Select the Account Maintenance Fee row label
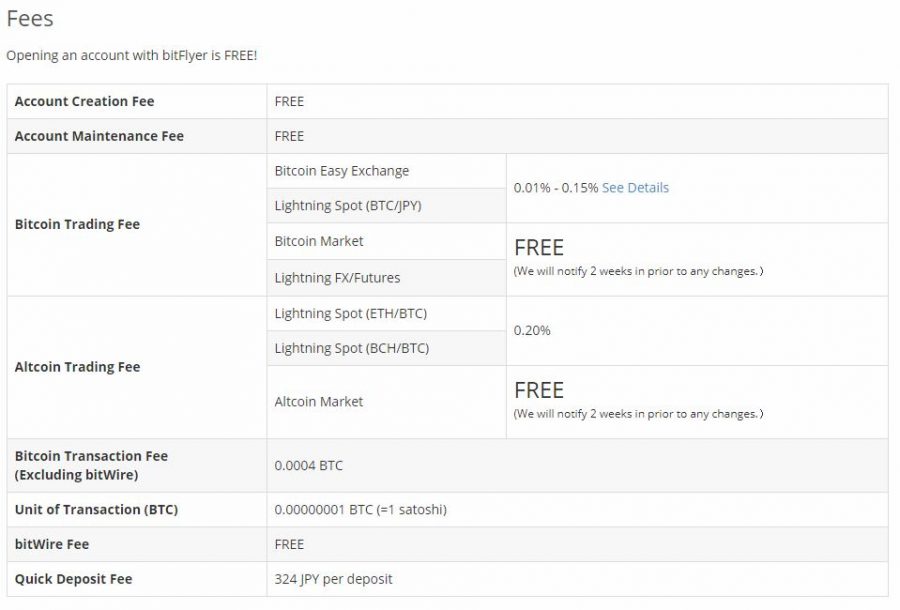The height and width of the screenshot is (610, 900). click(99, 136)
